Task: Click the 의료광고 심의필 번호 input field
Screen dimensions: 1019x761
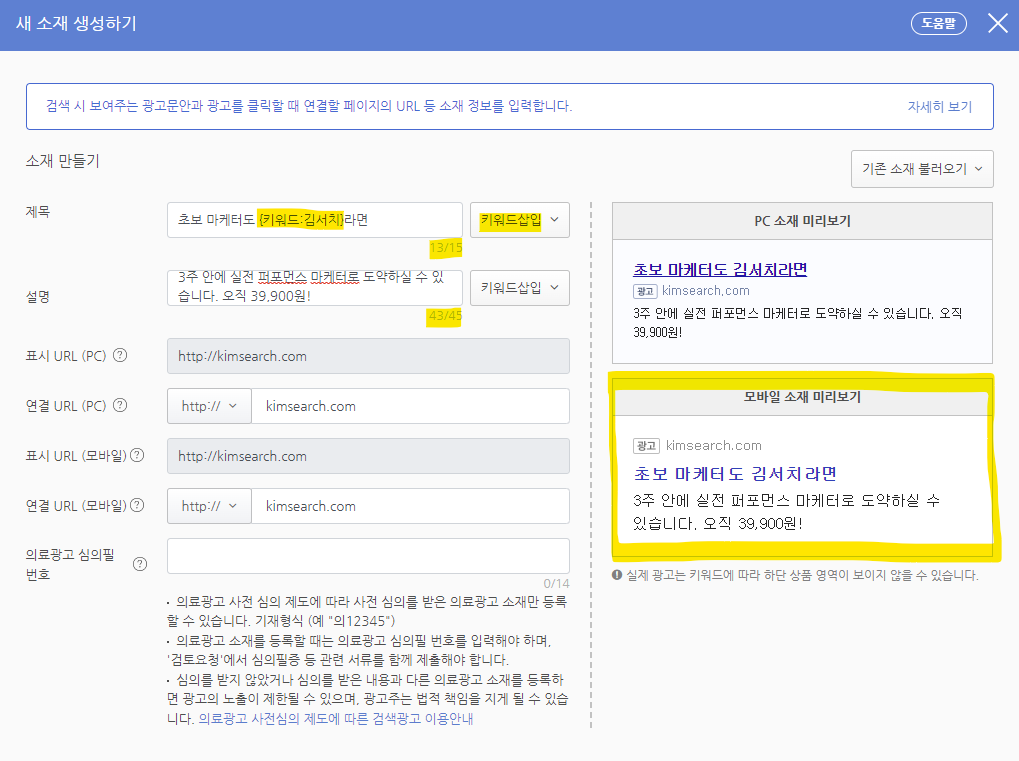Action: 368,556
